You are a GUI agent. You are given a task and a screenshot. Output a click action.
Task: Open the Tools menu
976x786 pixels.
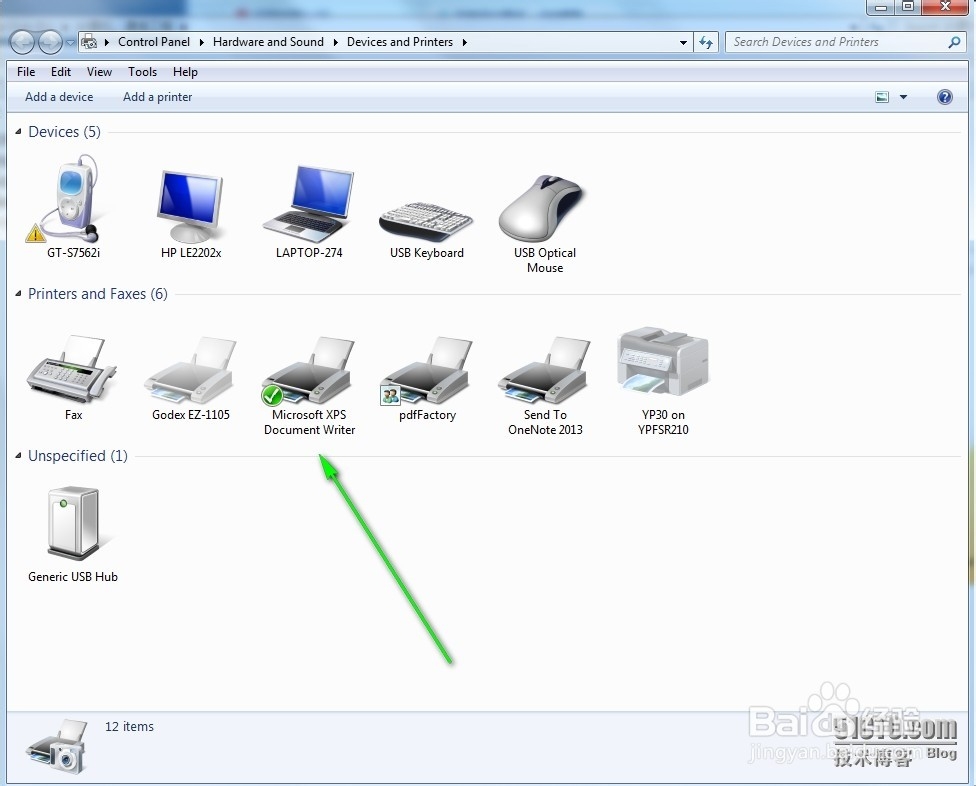pos(143,72)
